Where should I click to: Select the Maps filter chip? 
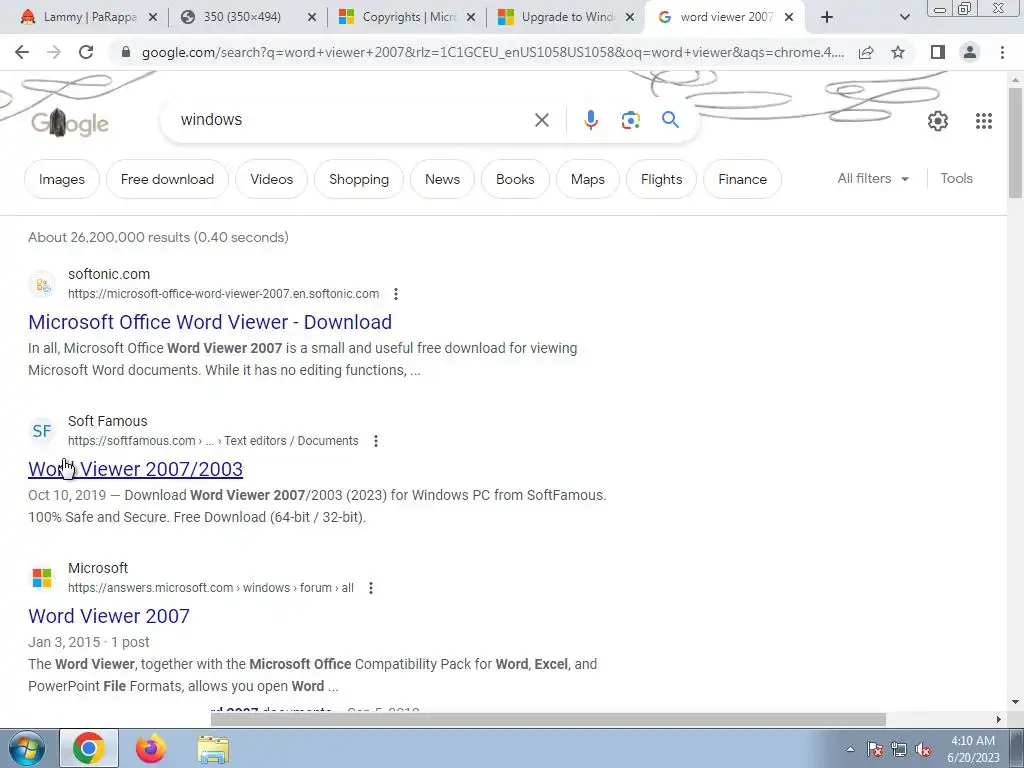click(x=587, y=179)
